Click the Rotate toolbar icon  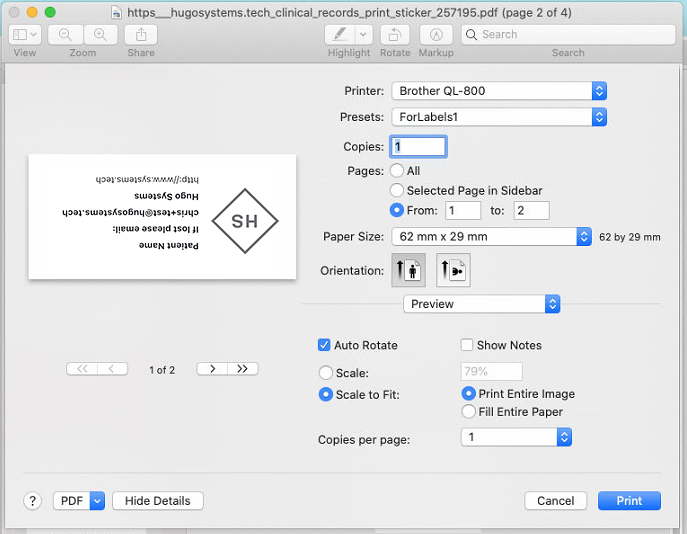click(x=395, y=34)
